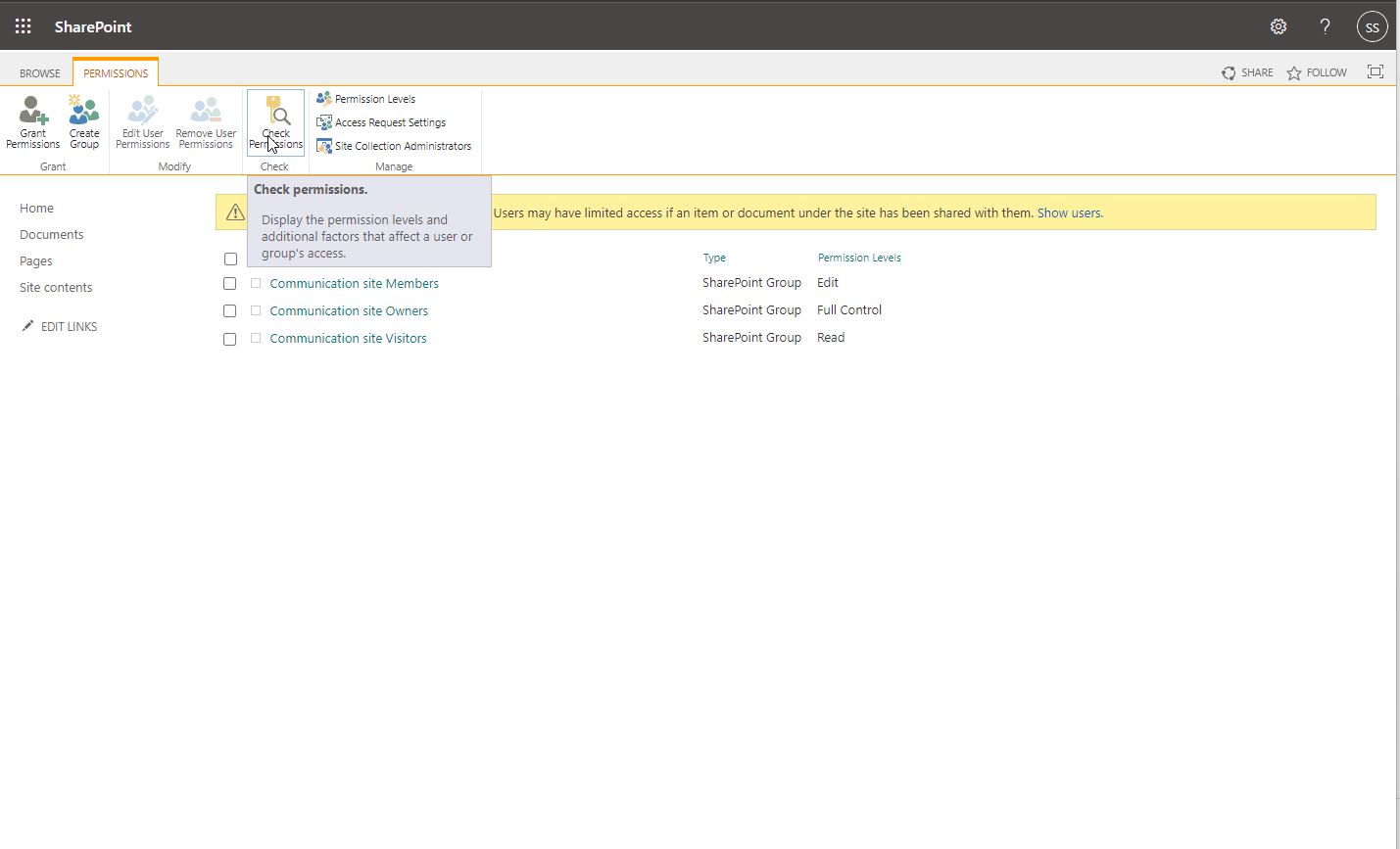Screen dimensions: 1400x849
Task: Open the Communication site Owners group
Action: tap(350, 311)
